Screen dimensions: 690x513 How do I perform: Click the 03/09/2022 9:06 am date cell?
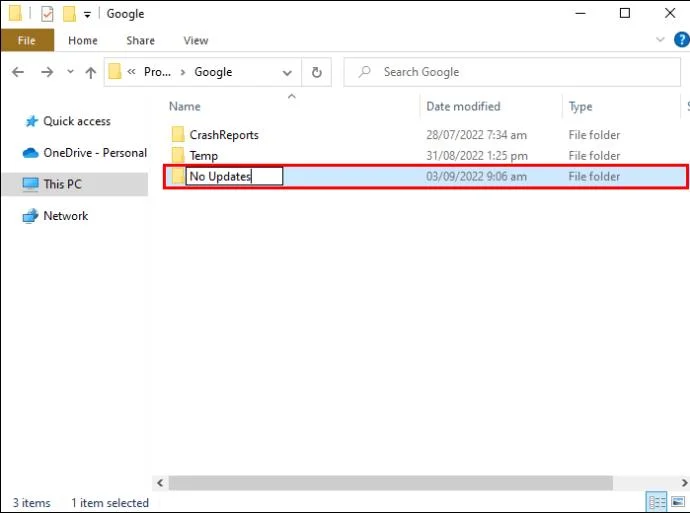[476, 176]
